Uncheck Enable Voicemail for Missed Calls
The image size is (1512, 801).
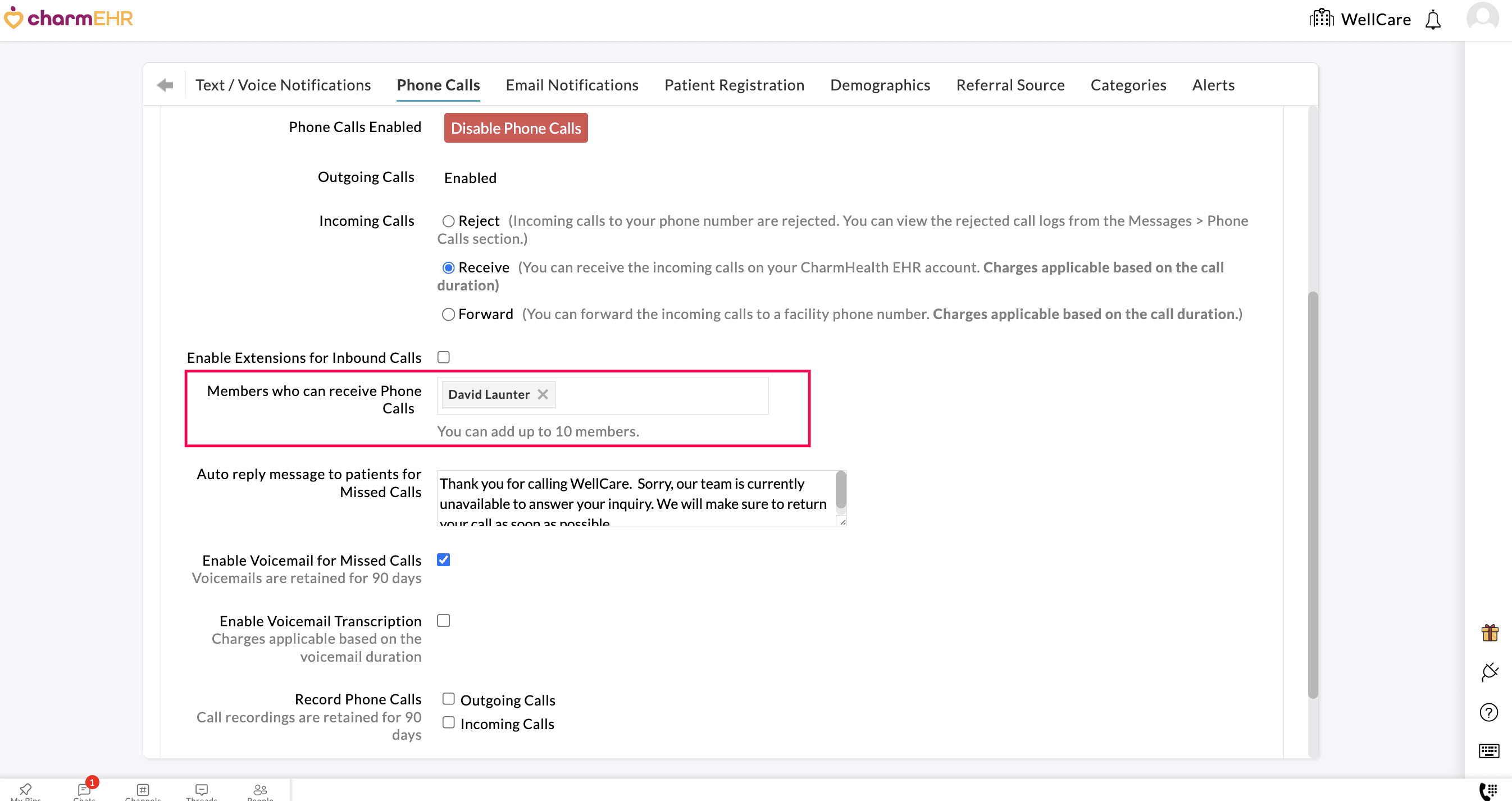[444, 560]
